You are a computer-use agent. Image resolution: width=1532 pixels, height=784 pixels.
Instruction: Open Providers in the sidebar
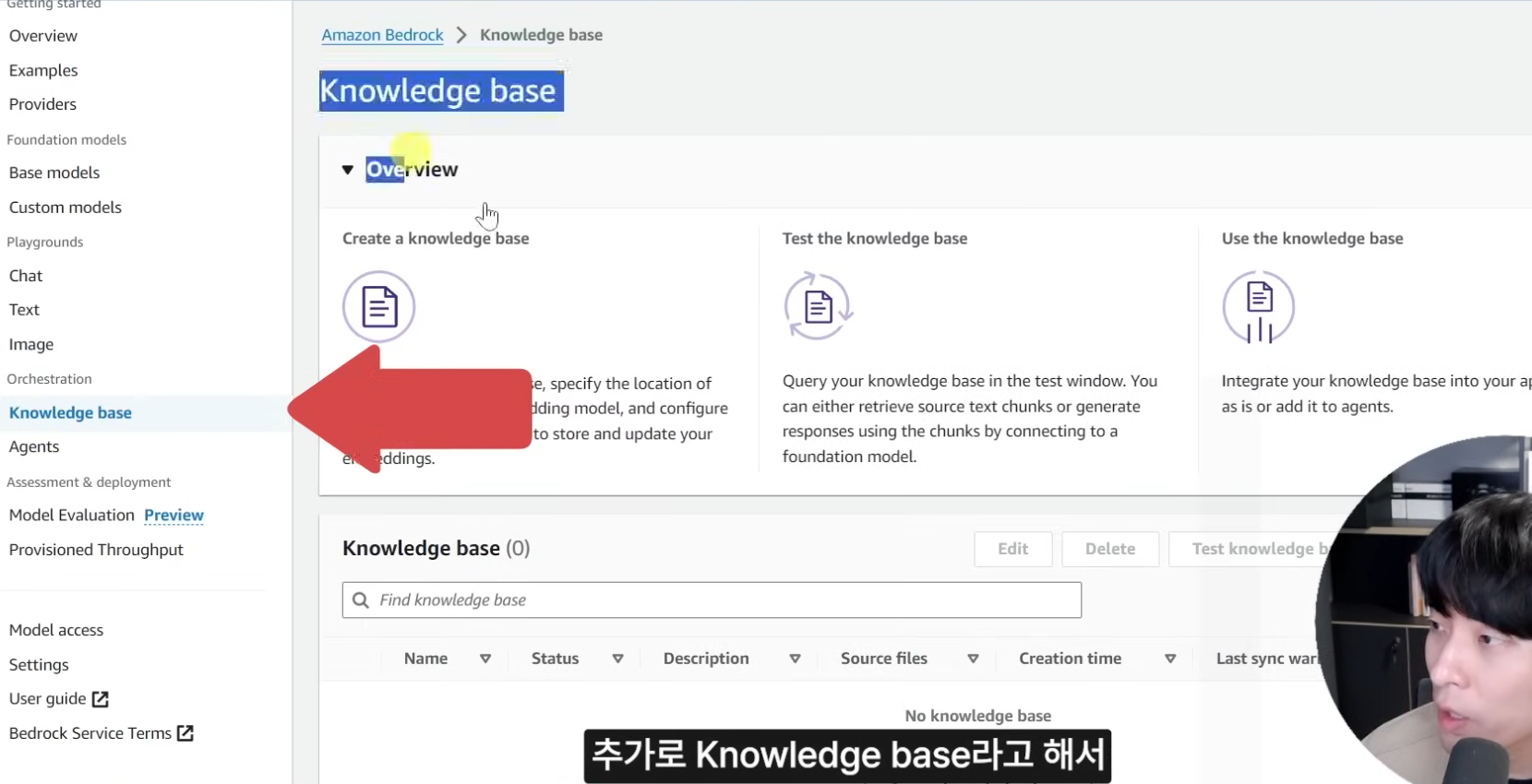click(x=42, y=104)
